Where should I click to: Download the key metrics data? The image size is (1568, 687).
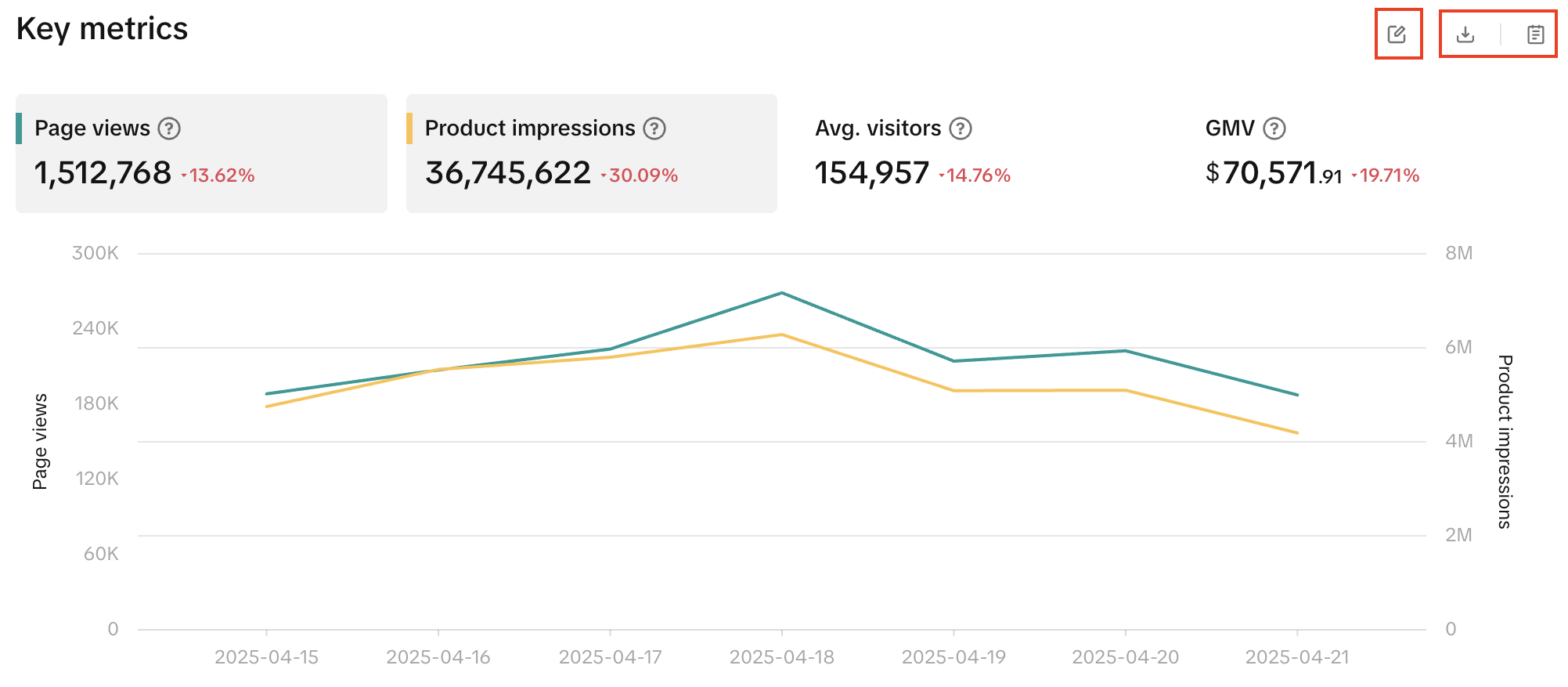(x=1465, y=34)
